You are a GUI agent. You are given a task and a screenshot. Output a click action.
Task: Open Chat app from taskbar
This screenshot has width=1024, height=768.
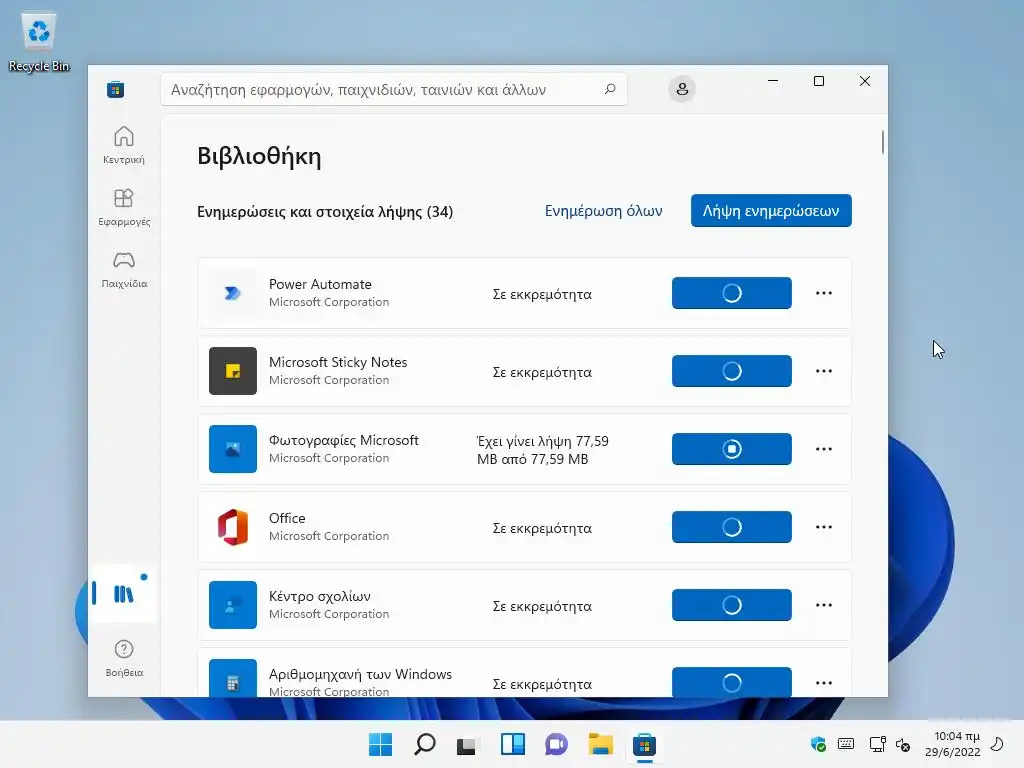click(556, 744)
